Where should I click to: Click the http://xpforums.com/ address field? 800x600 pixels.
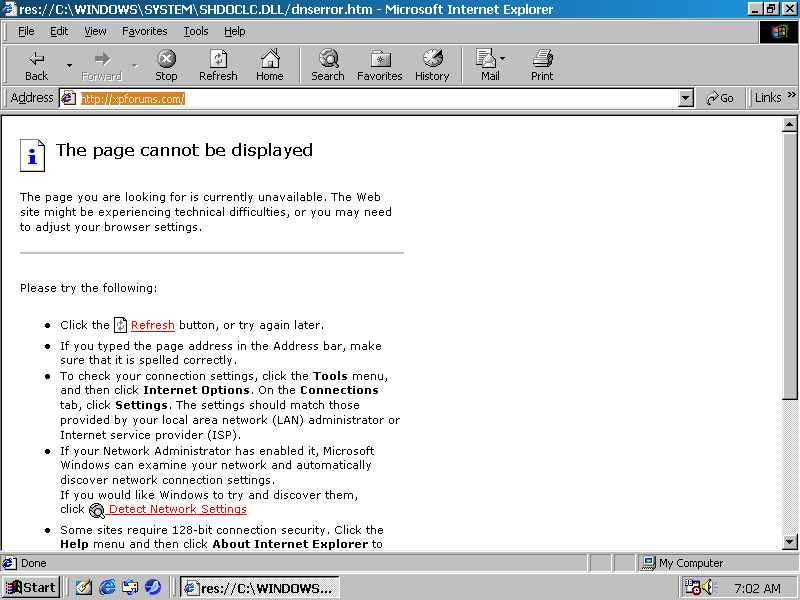click(378, 98)
